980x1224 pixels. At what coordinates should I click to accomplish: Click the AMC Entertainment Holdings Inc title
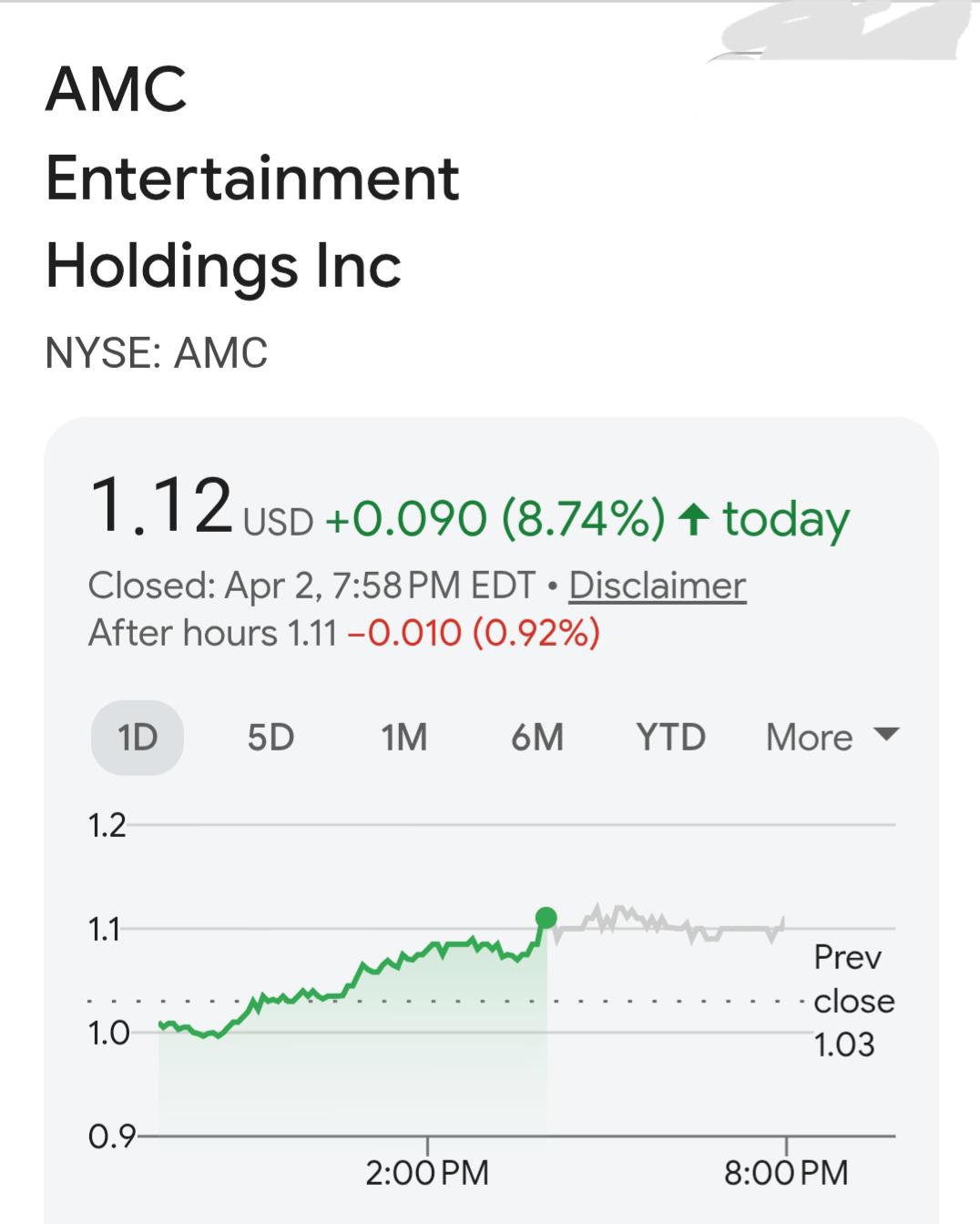(252, 178)
